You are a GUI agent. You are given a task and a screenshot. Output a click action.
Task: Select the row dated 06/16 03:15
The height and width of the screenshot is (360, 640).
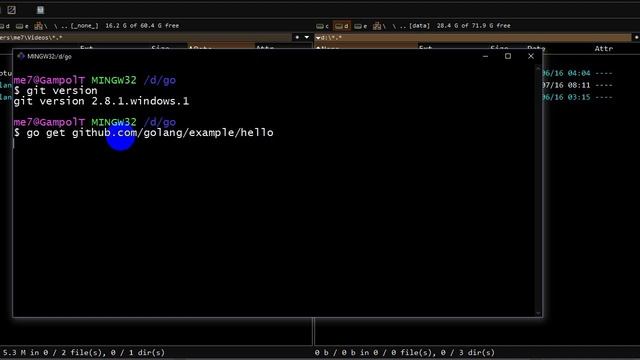click(x=578, y=97)
